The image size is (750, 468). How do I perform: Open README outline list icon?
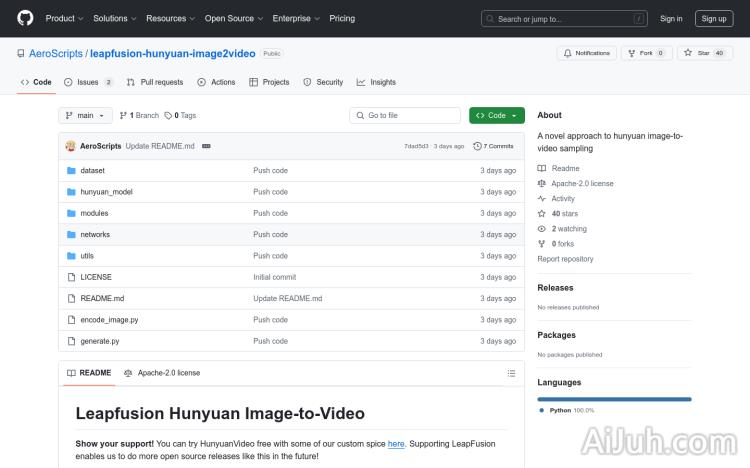(511, 373)
